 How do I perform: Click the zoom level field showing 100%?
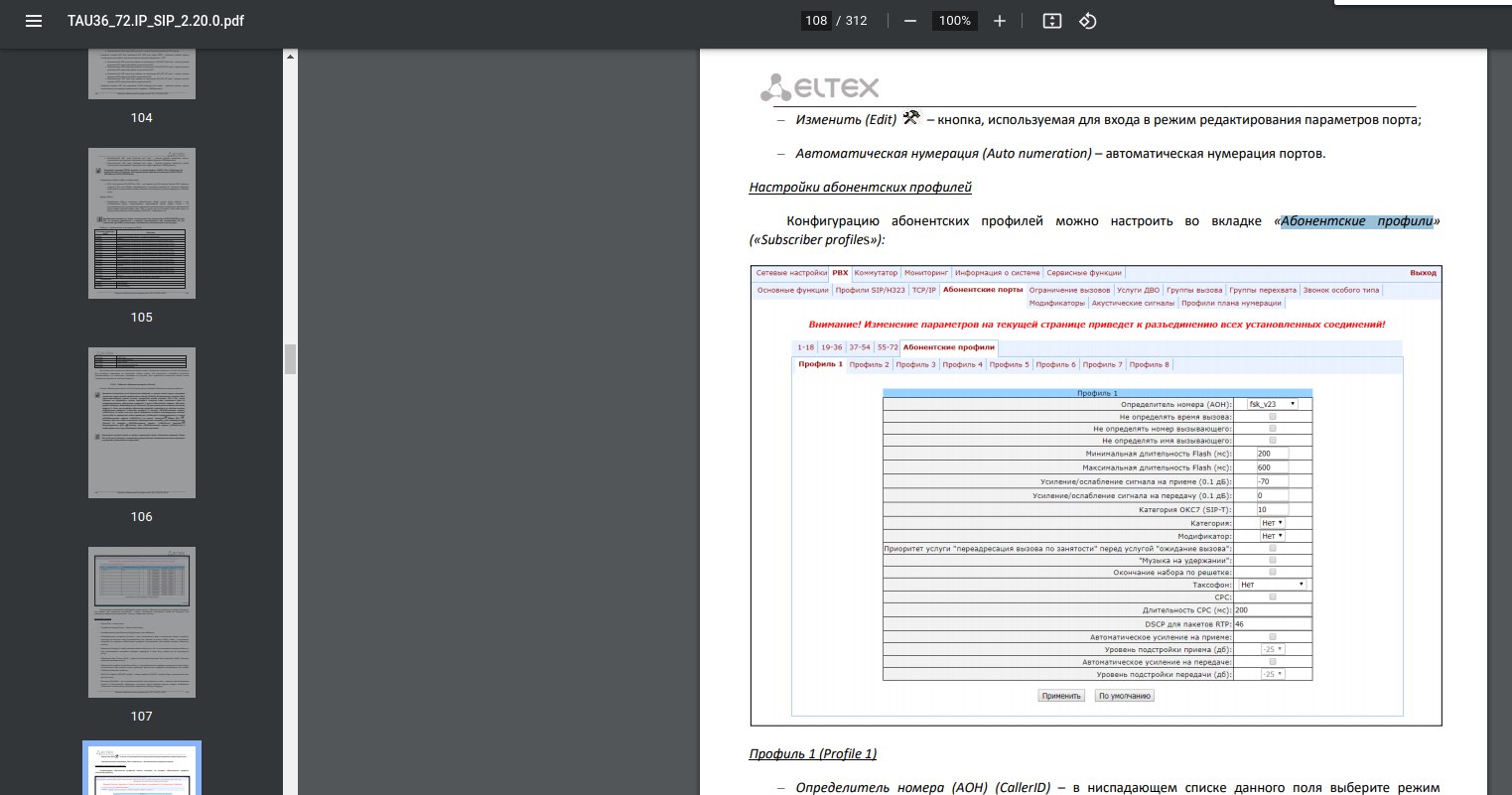tap(954, 21)
